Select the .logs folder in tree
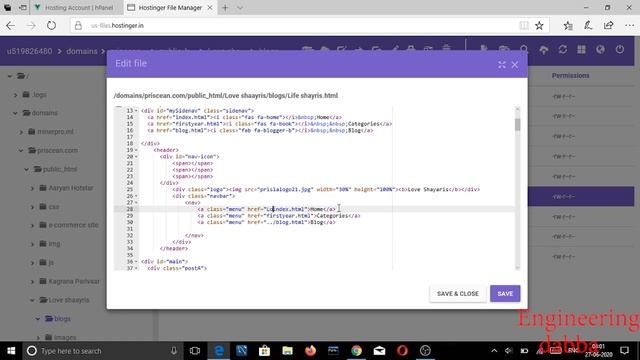Screen dimensions: 640x360 pyautogui.click(x=40, y=95)
